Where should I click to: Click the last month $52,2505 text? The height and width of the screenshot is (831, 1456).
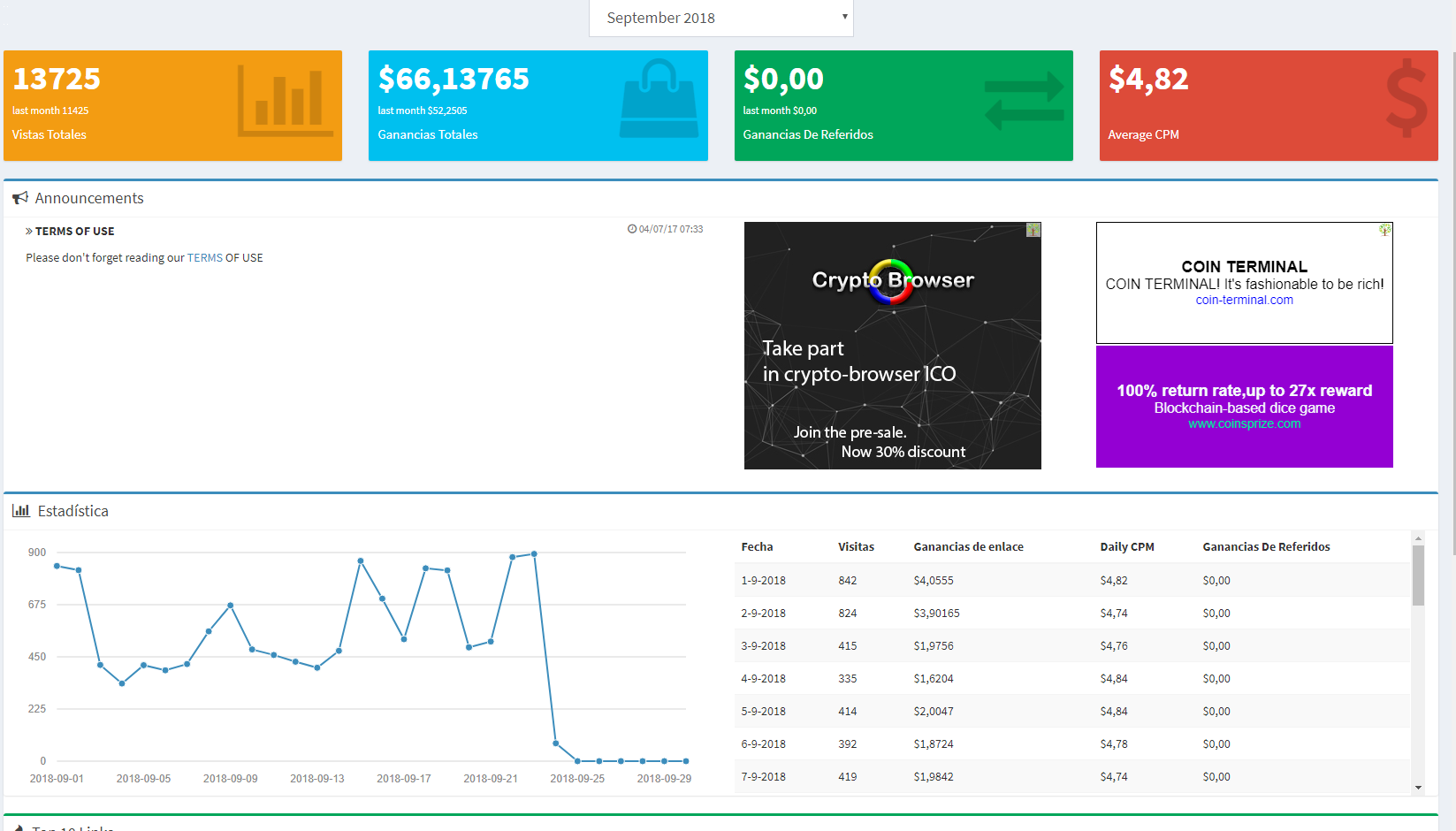423,111
